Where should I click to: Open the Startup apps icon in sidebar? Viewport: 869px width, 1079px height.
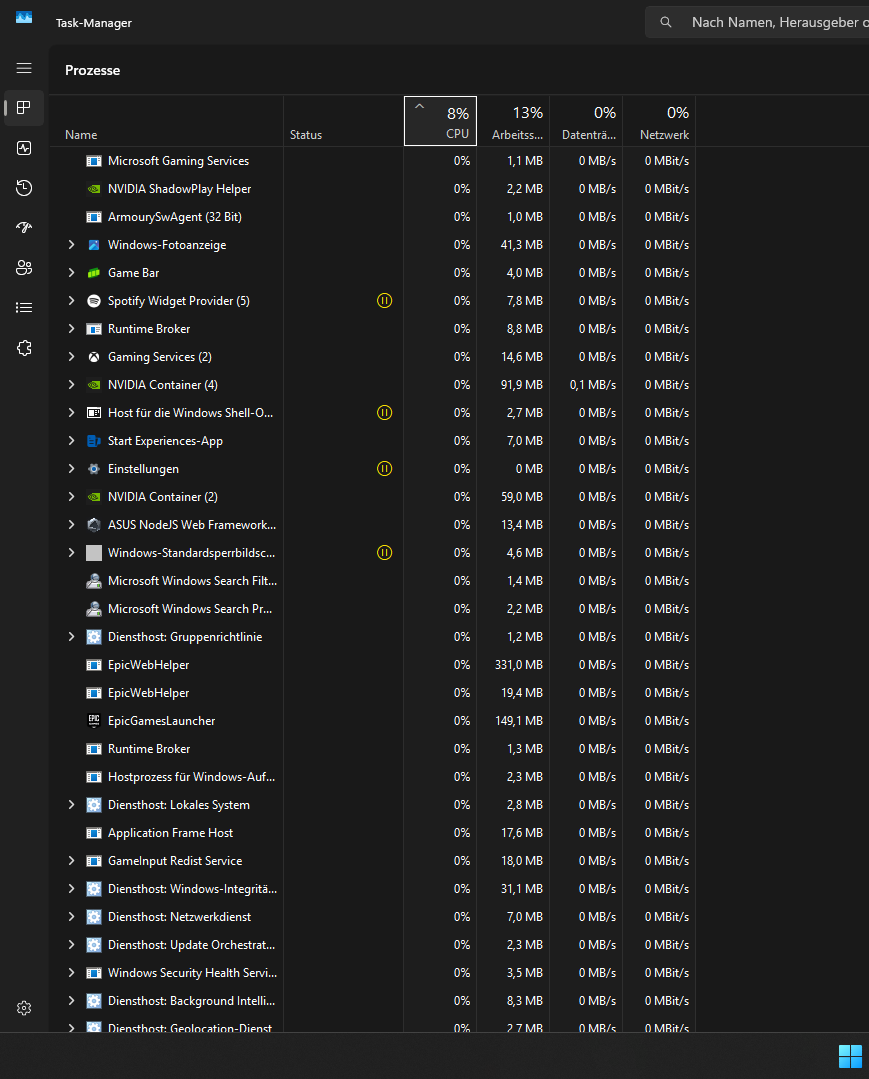24,228
